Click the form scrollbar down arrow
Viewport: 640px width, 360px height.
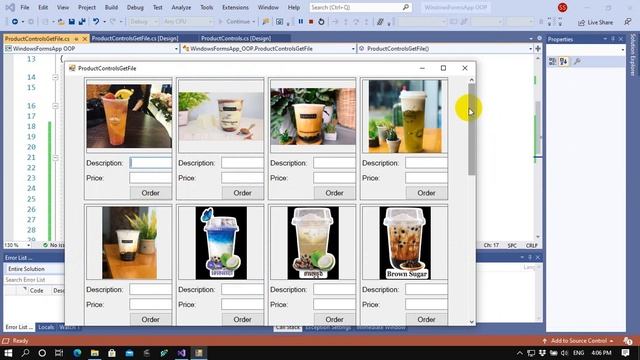[x=472, y=322]
